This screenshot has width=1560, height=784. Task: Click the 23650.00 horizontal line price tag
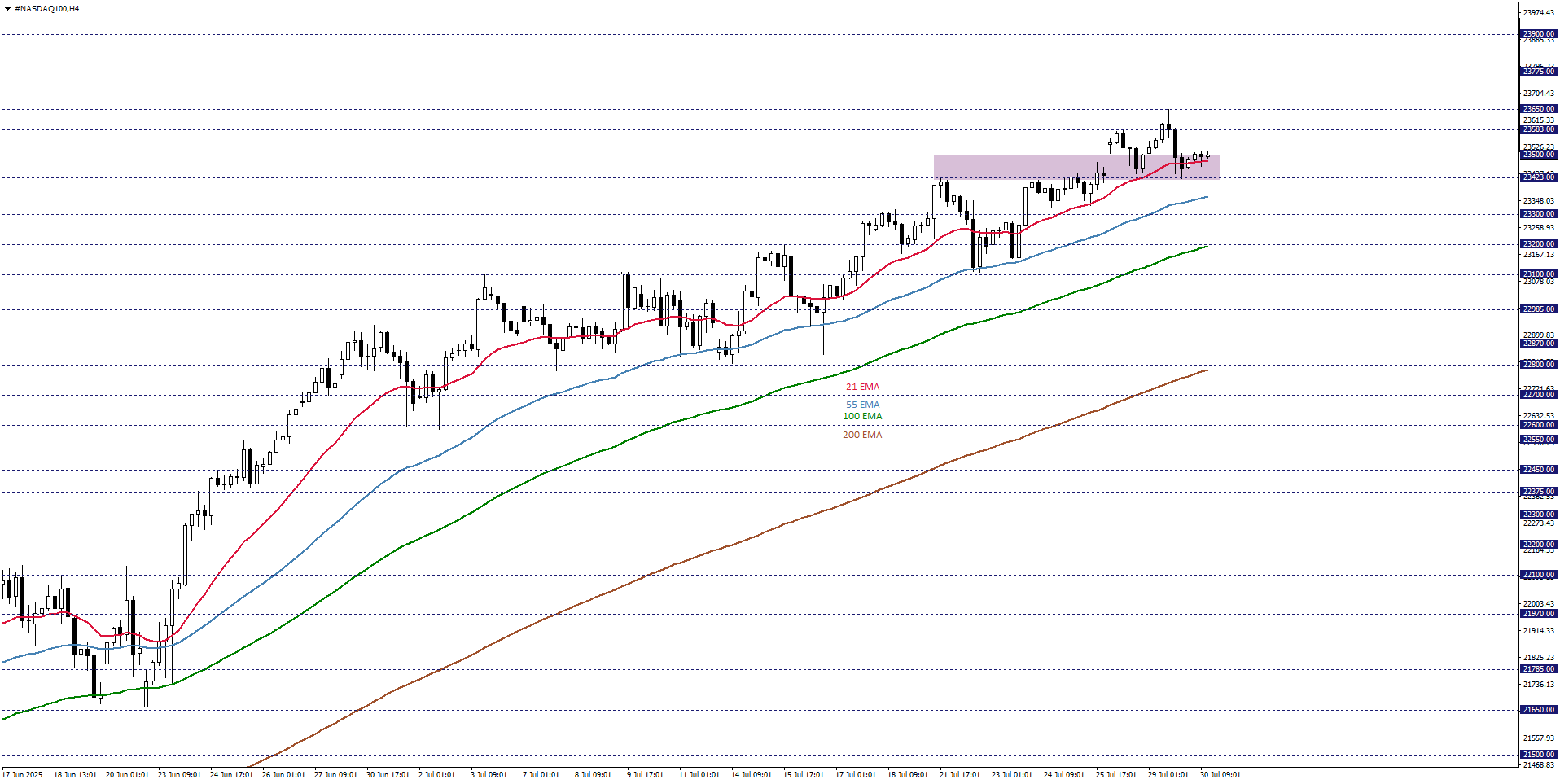(1539, 109)
